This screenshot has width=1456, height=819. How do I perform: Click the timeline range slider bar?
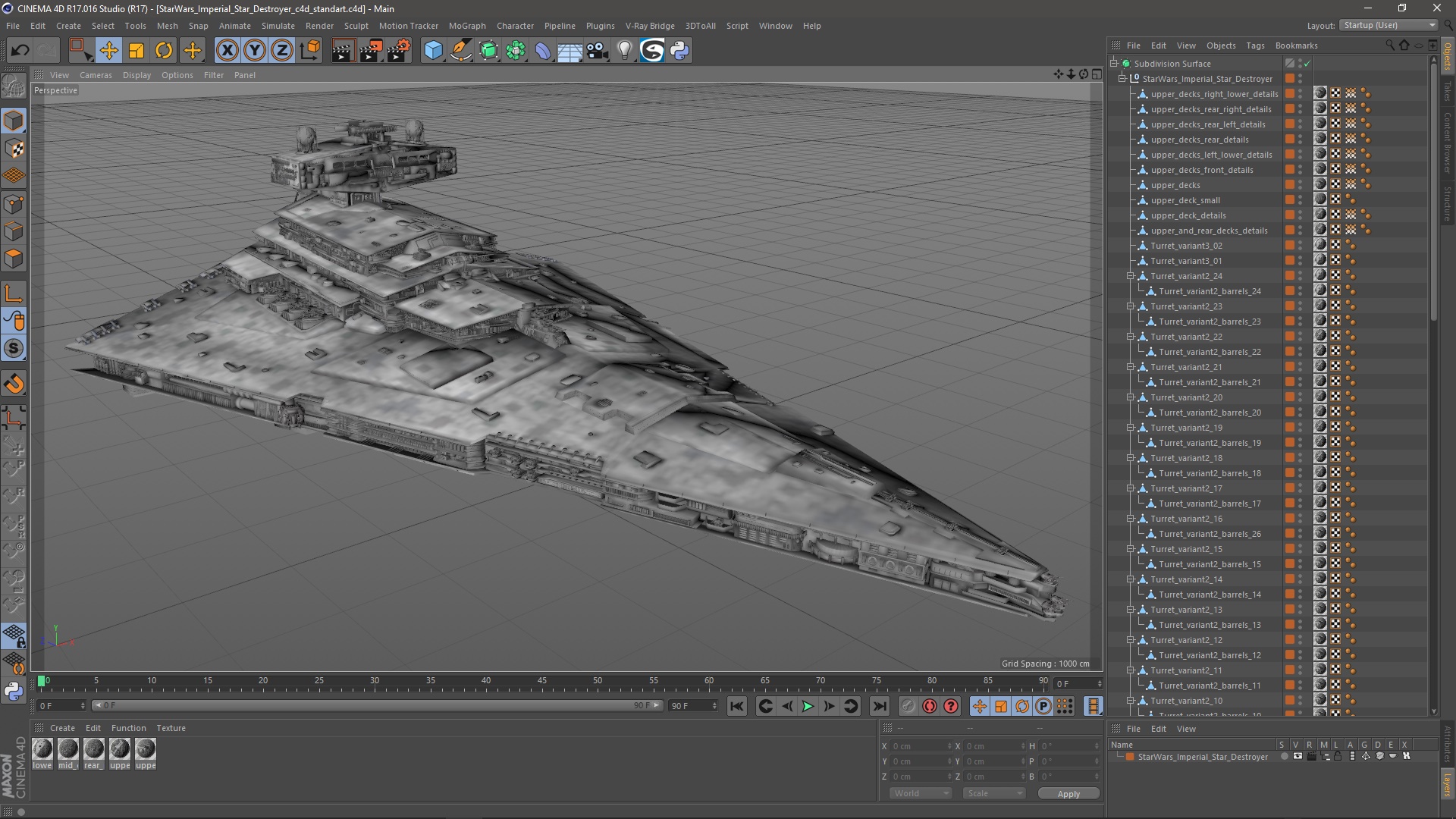377,705
